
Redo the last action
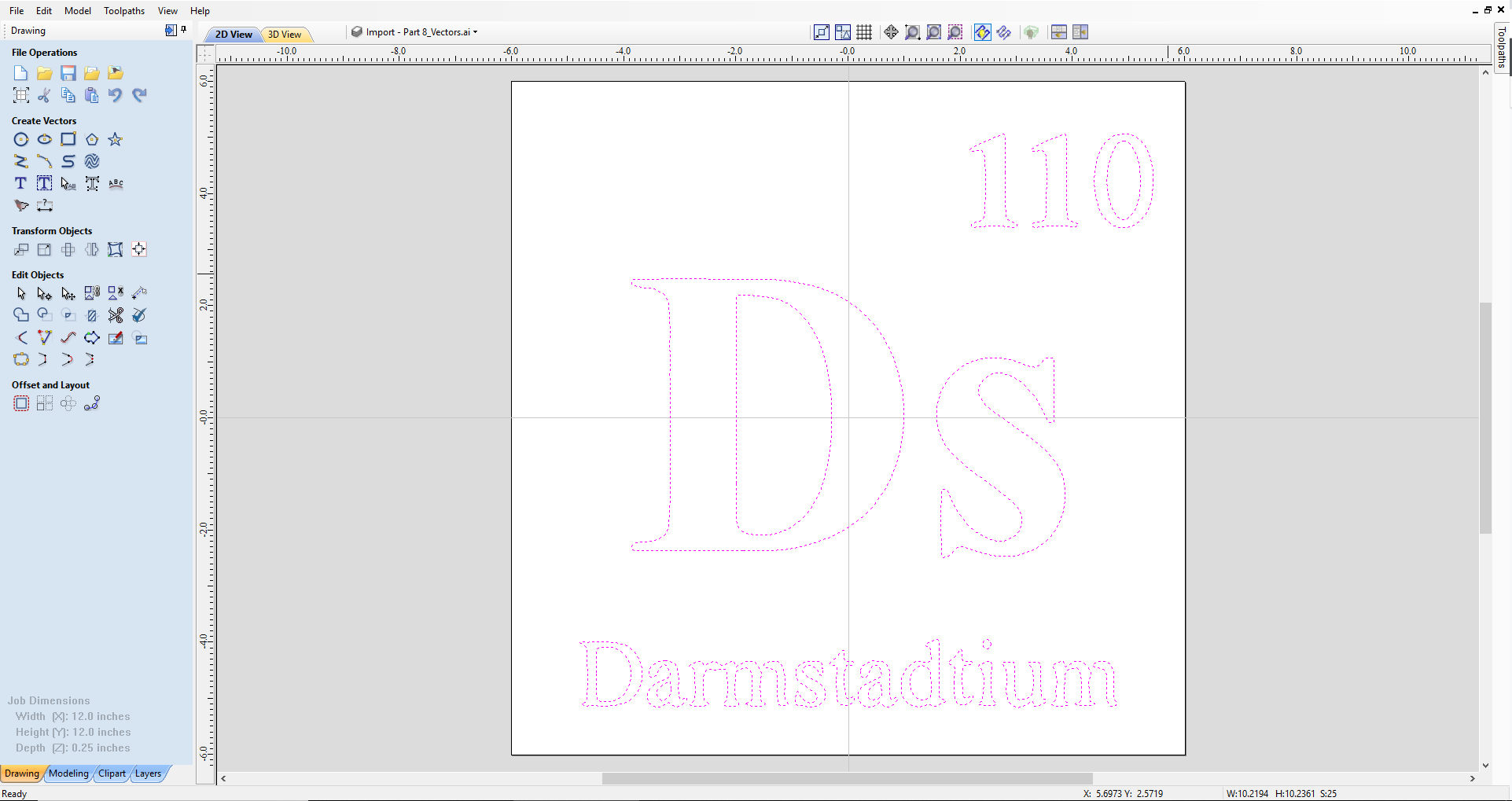[x=139, y=95]
